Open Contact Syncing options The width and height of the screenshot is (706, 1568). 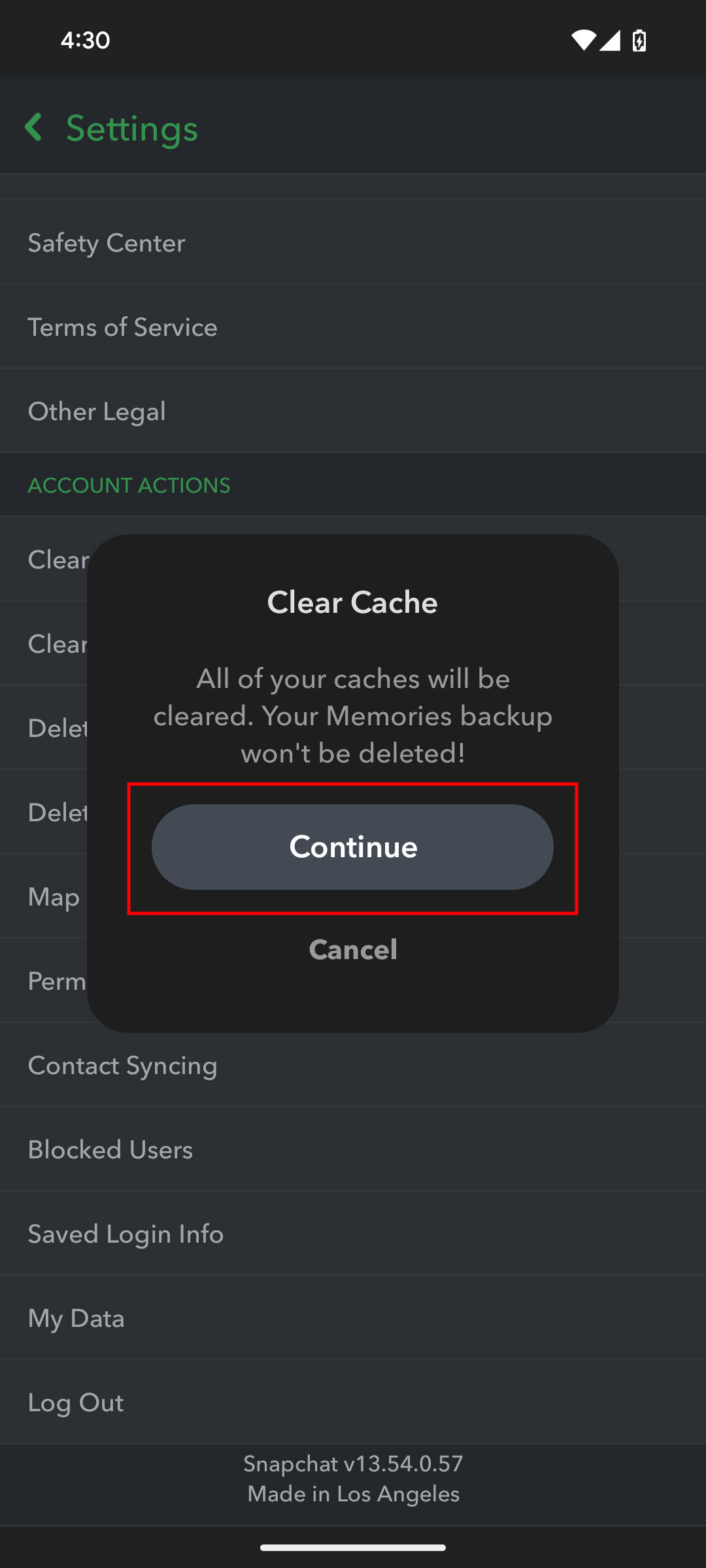click(x=122, y=1065)
